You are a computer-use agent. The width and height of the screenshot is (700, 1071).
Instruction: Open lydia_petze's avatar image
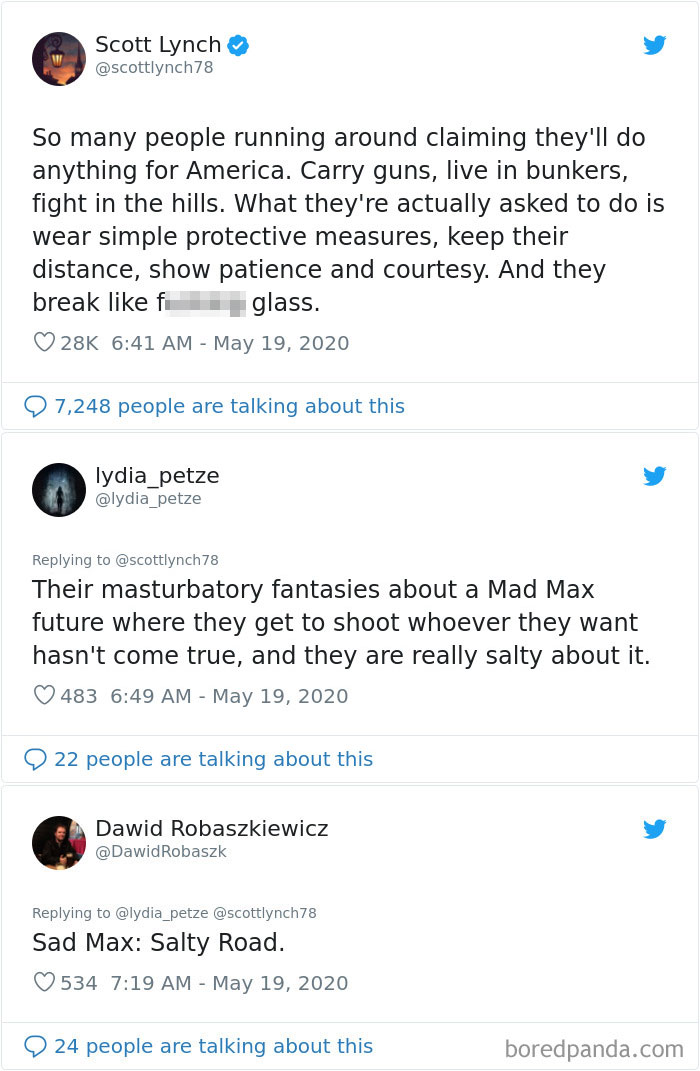coord(59,490)
